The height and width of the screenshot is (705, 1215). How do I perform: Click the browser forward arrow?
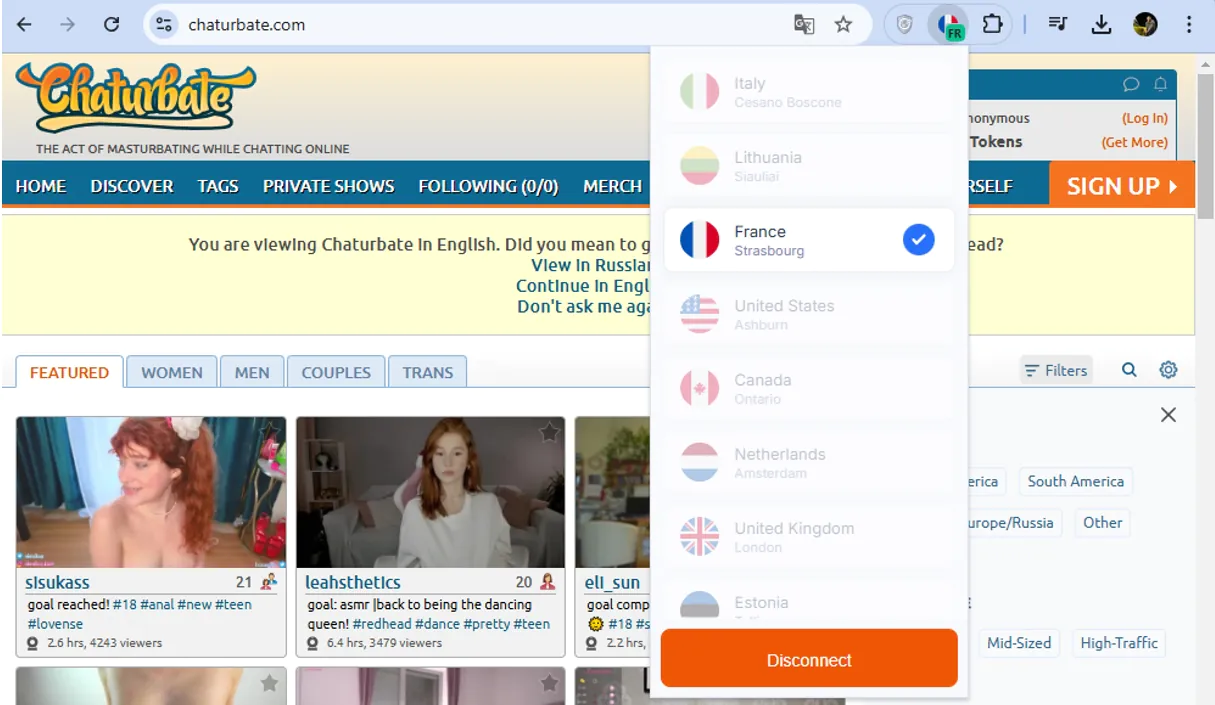tap(67, 25)
